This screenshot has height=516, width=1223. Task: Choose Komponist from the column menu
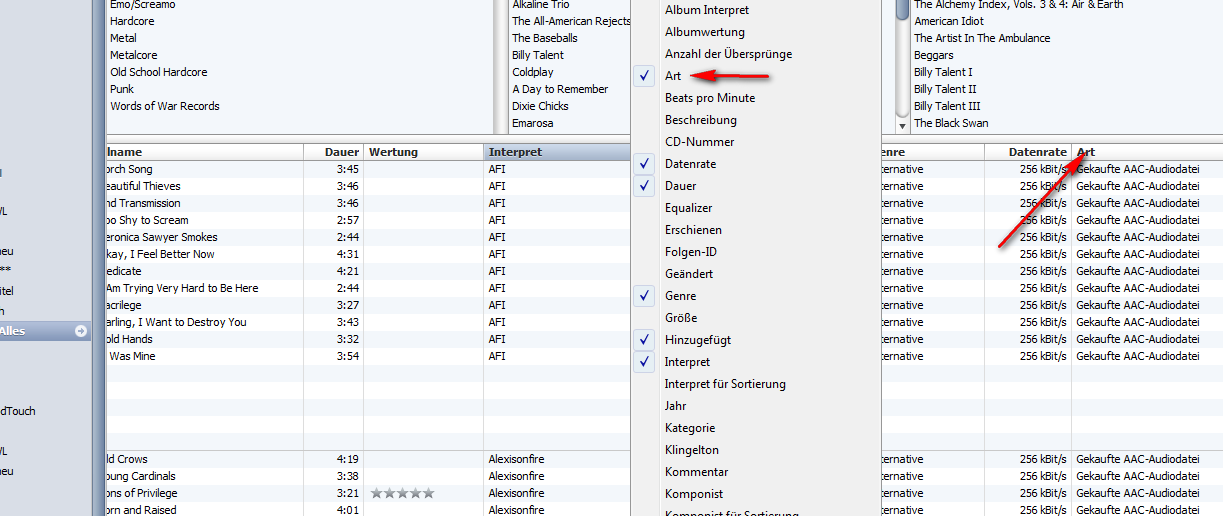(693, 494)
